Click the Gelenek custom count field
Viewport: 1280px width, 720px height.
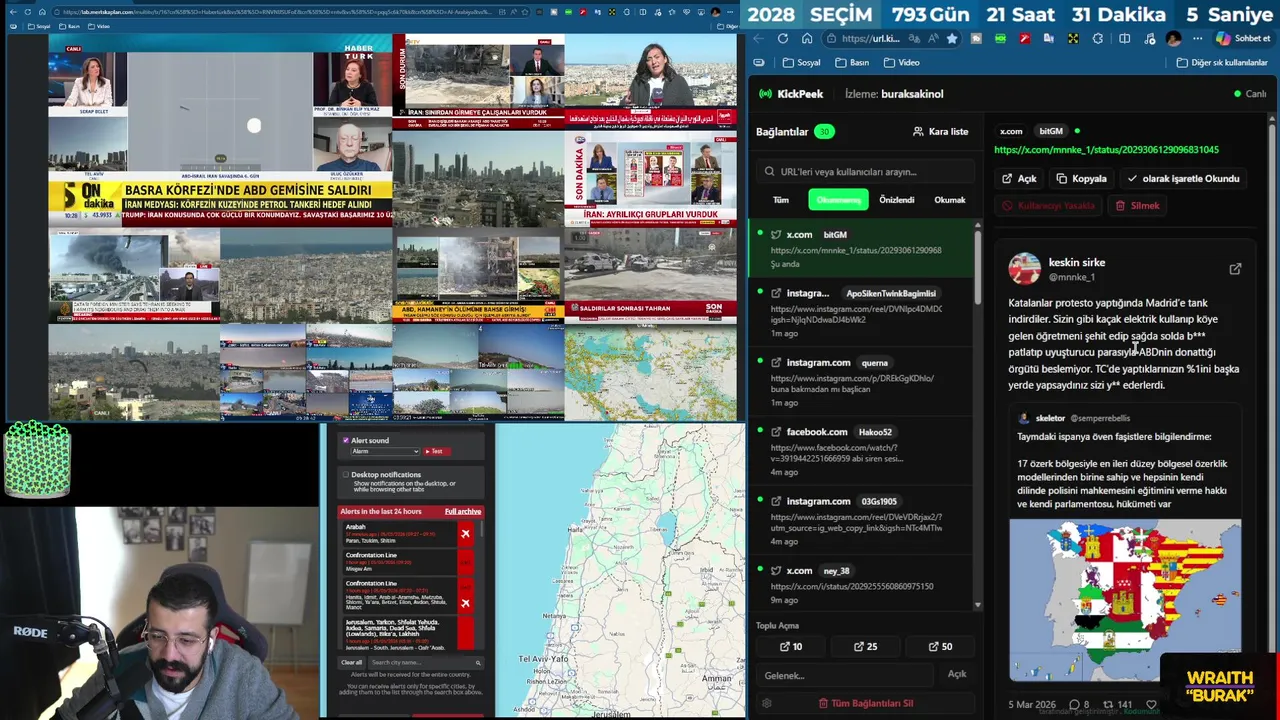pos(845,675)
